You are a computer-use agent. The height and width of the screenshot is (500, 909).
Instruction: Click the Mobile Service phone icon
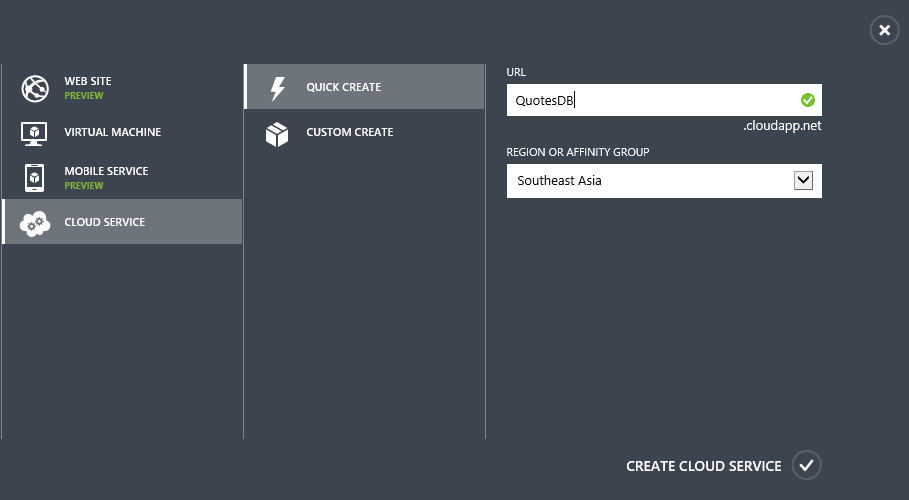34,177
